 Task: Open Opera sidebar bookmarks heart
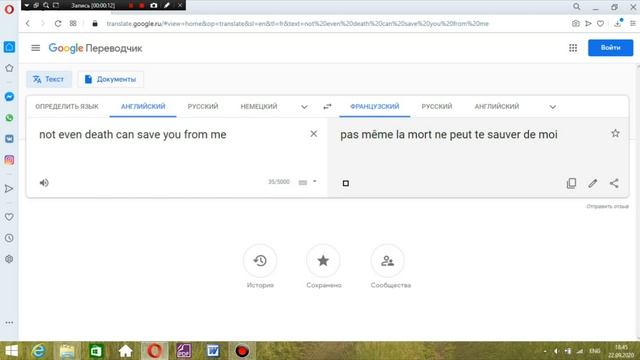tap(9, 217)
